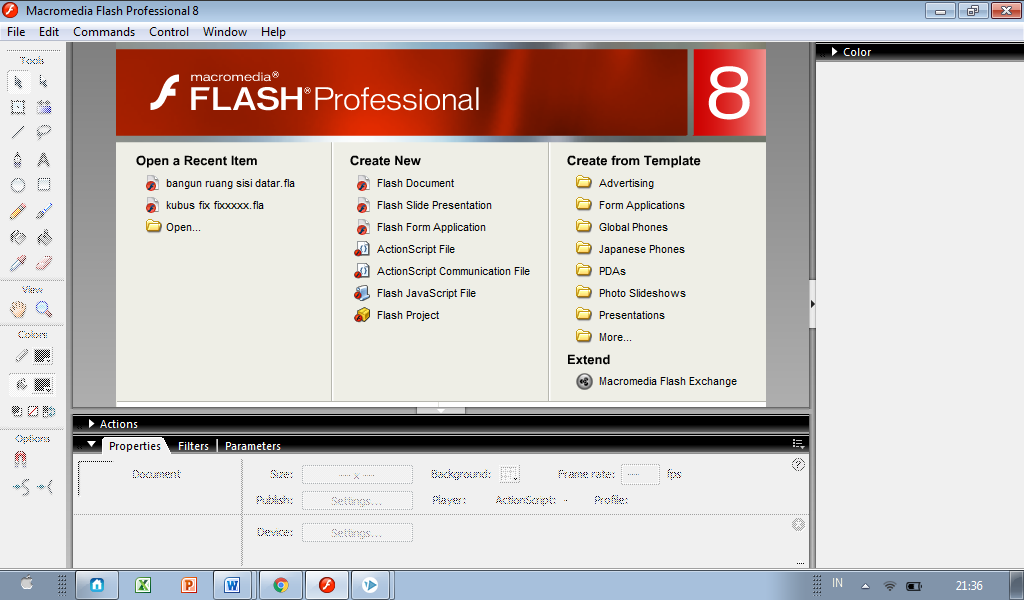Select the Eyedropper tool
This screenshot has width=1024, height=600.
click(18, 263)
